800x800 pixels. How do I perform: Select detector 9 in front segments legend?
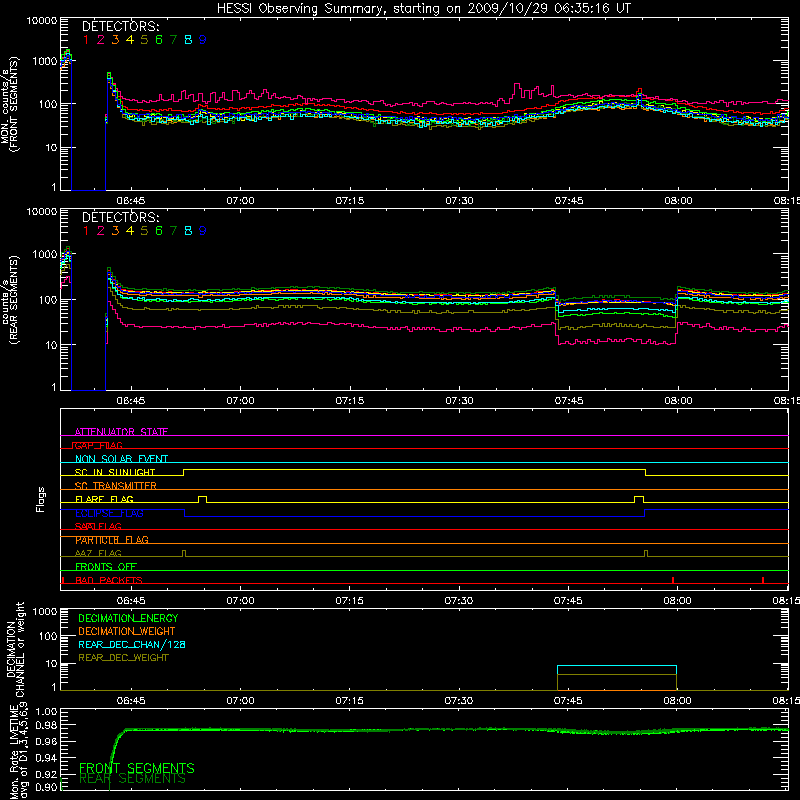click(203, 40)
